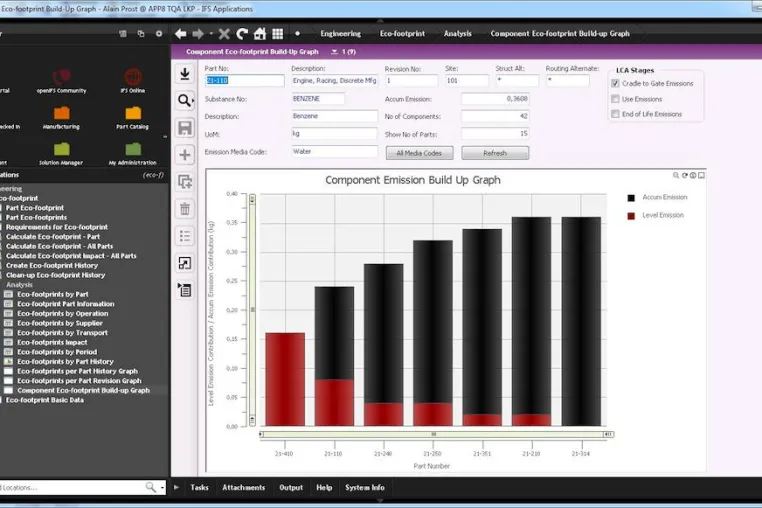Open the Search magnifier in left toolbar
Viewport: 762px width, 508px height.
tap(185, 101)
